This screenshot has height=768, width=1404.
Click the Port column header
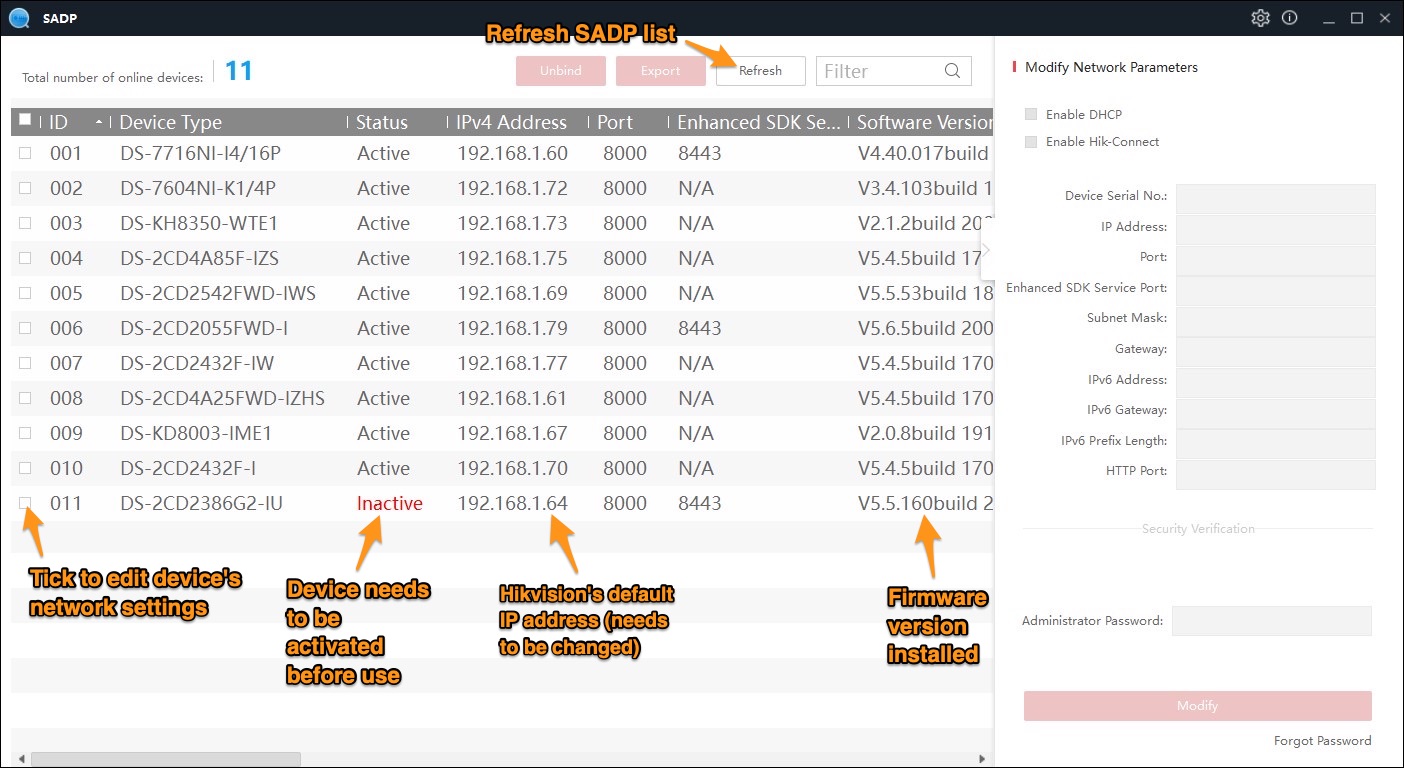coord(615,122)
